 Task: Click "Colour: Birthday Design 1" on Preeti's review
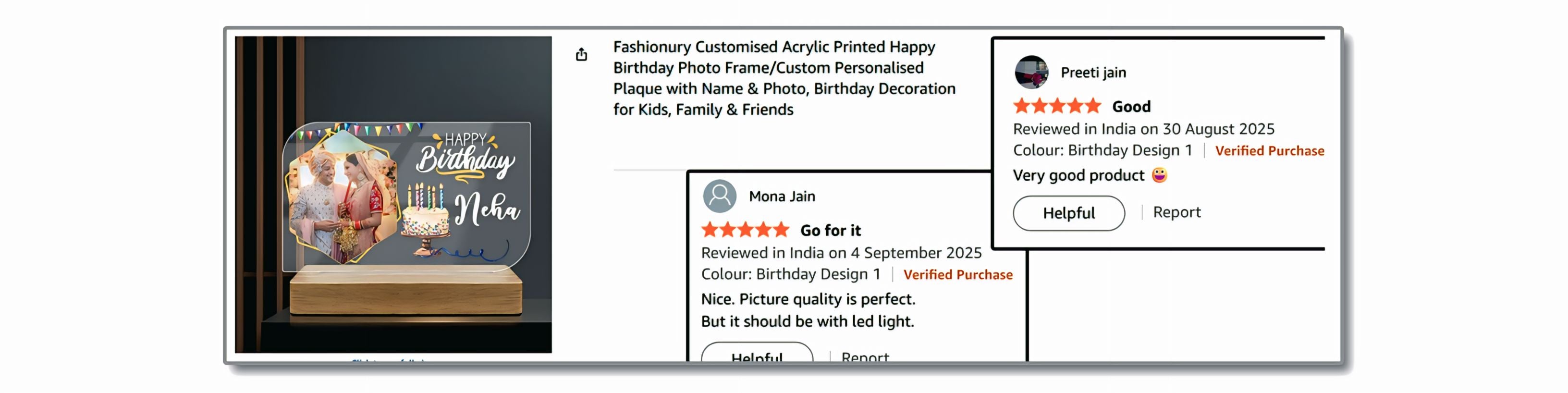coord(1102,150)
